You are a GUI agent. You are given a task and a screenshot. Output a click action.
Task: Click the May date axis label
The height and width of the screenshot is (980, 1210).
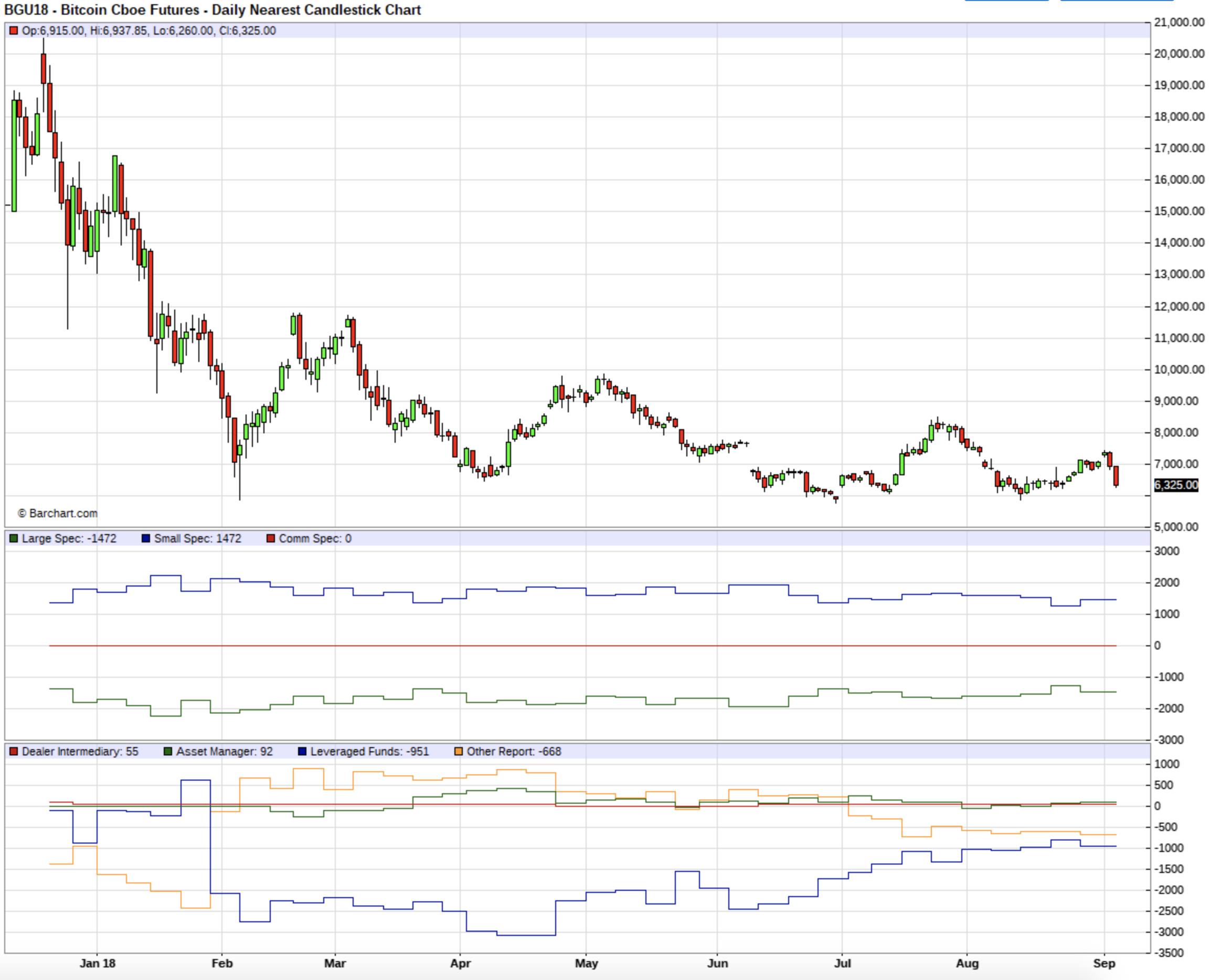(x=586, y=963)
